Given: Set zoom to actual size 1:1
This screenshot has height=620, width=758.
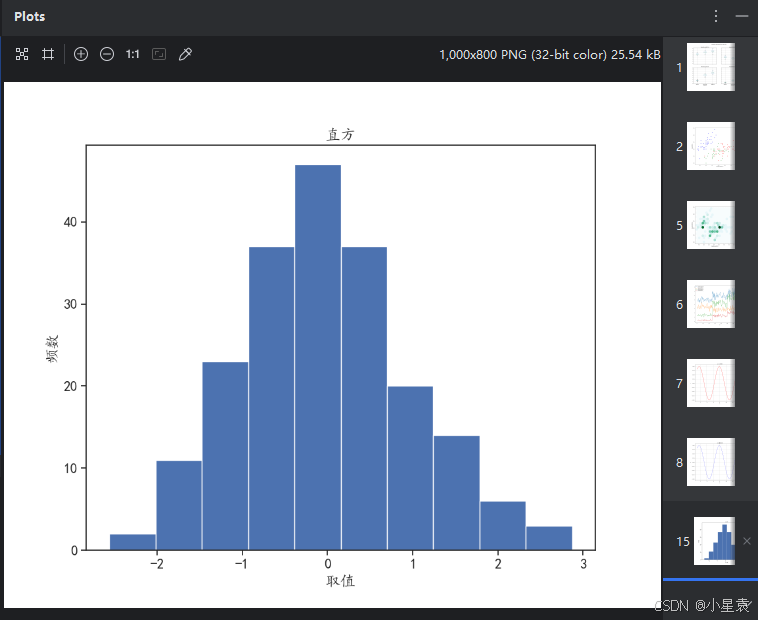Looking at the screenshot, I should tap(132, 54).
